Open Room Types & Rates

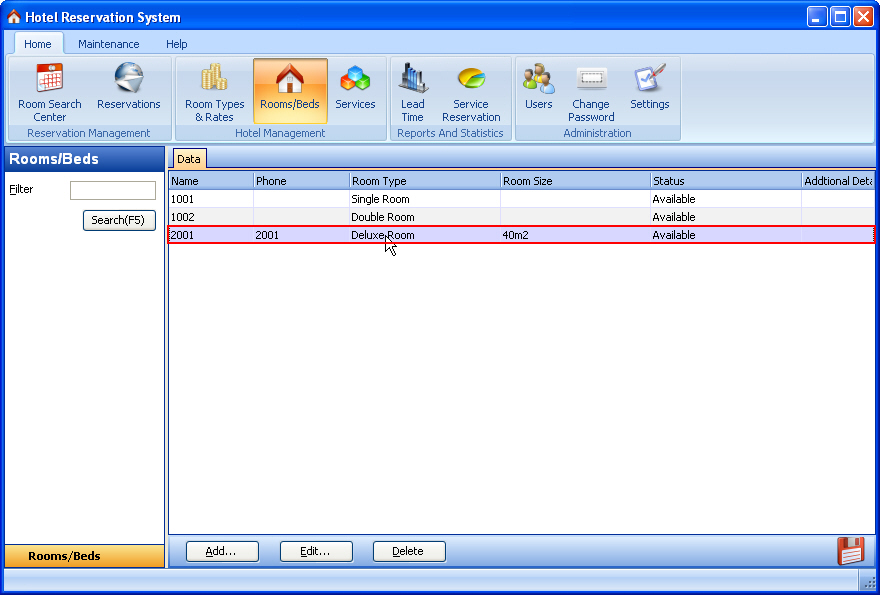pyautogui.click(x=214, y=92)
